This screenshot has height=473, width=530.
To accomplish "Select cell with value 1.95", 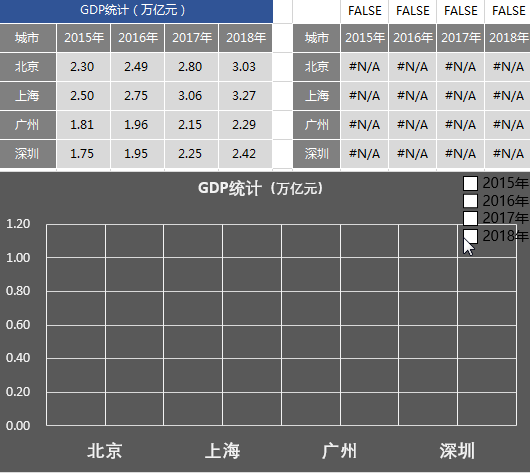I will [x=138, y=154].
